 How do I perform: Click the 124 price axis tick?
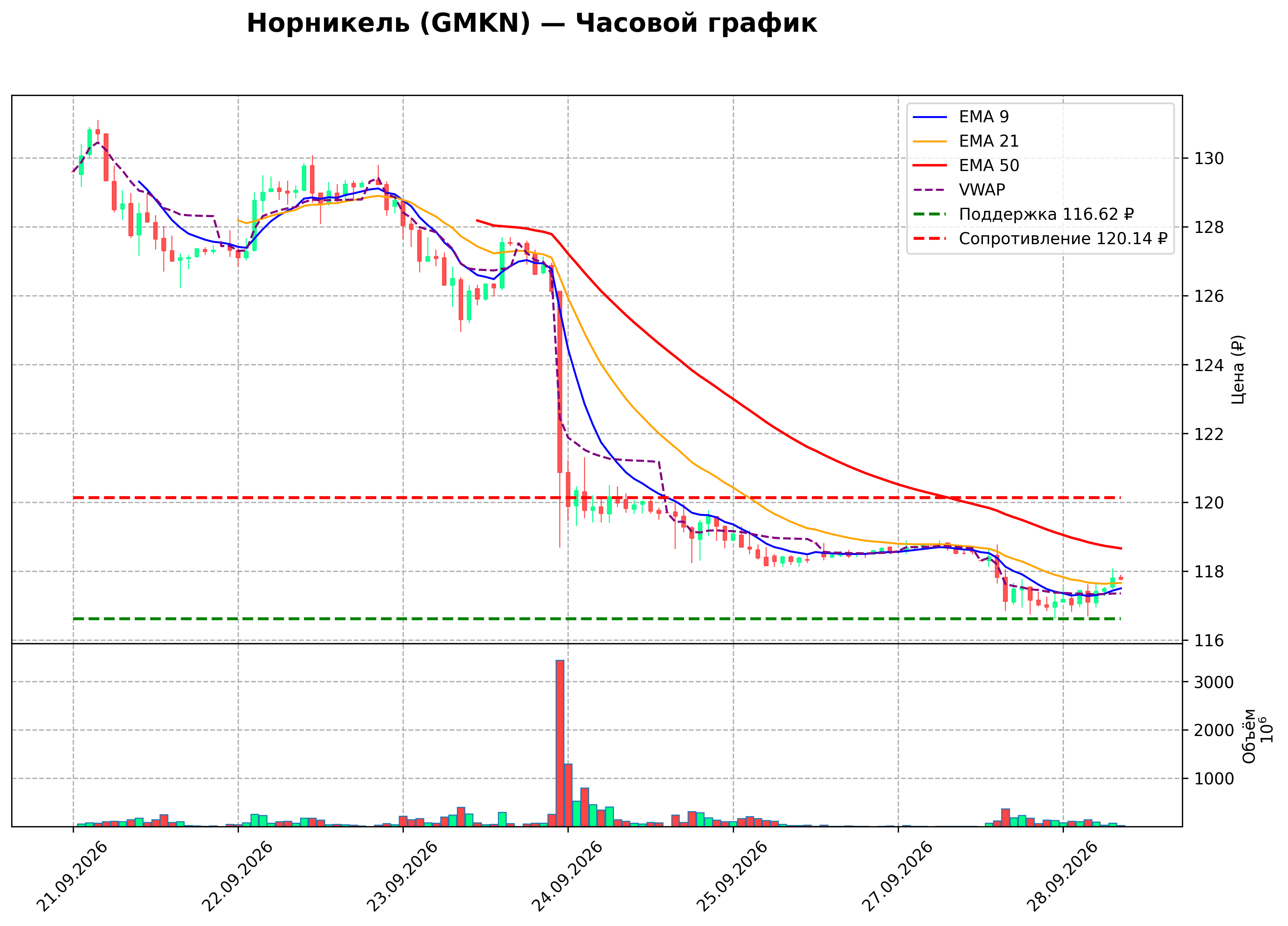point(1209,365)
